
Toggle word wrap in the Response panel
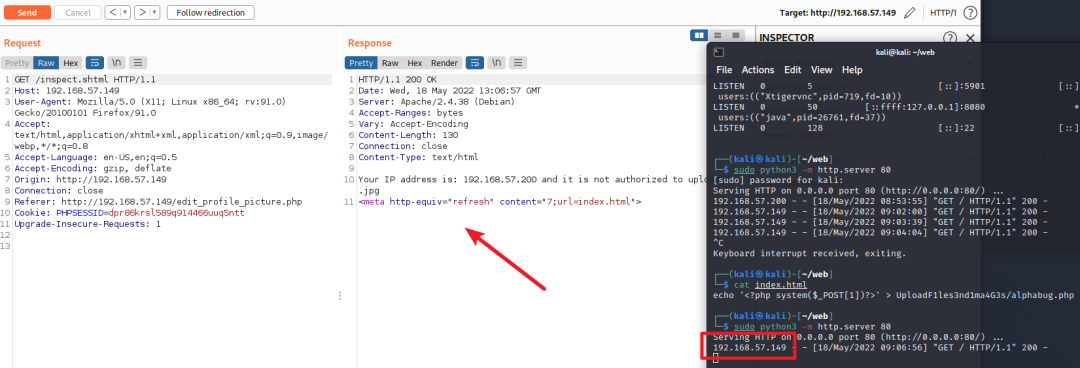coord(475,63)
